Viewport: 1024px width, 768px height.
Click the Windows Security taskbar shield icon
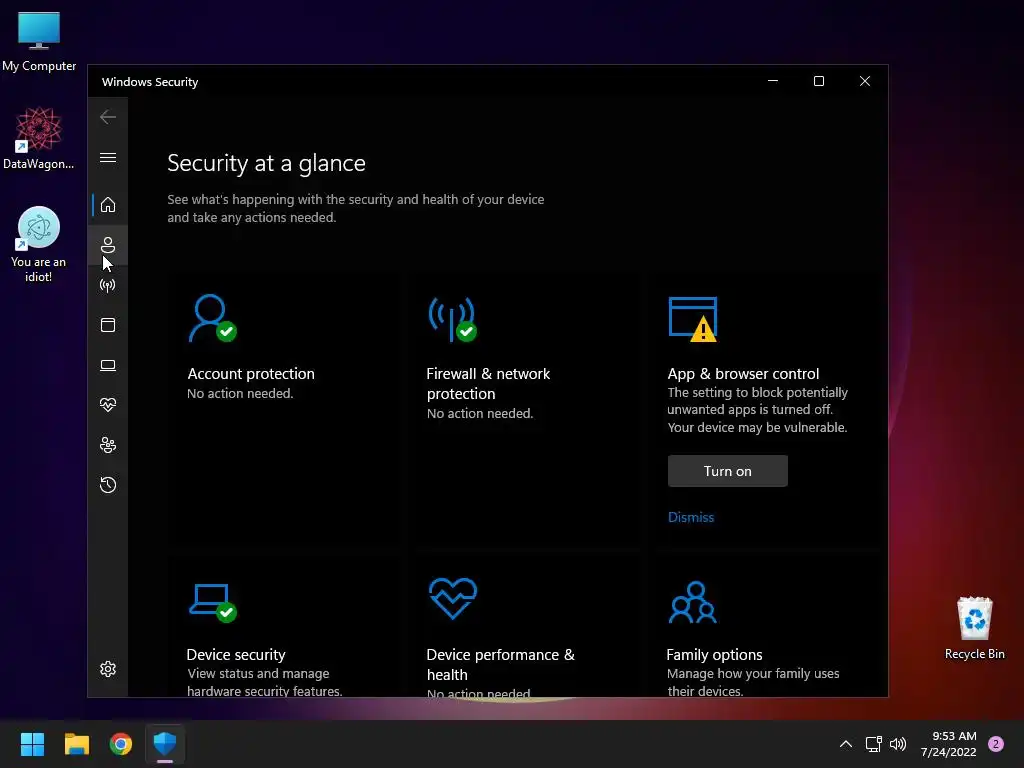tap(165, 744)
